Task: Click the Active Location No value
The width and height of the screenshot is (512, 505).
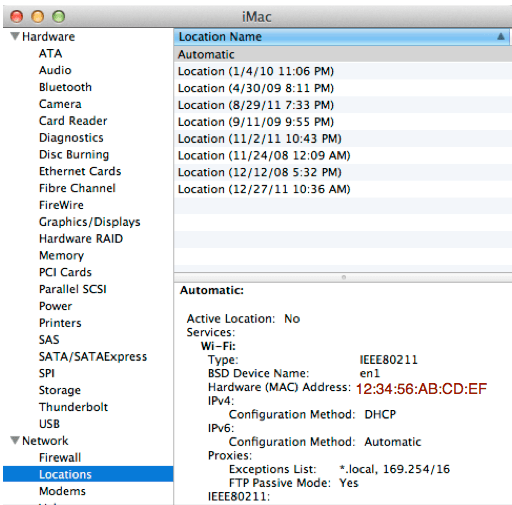Action: point(292,319)
